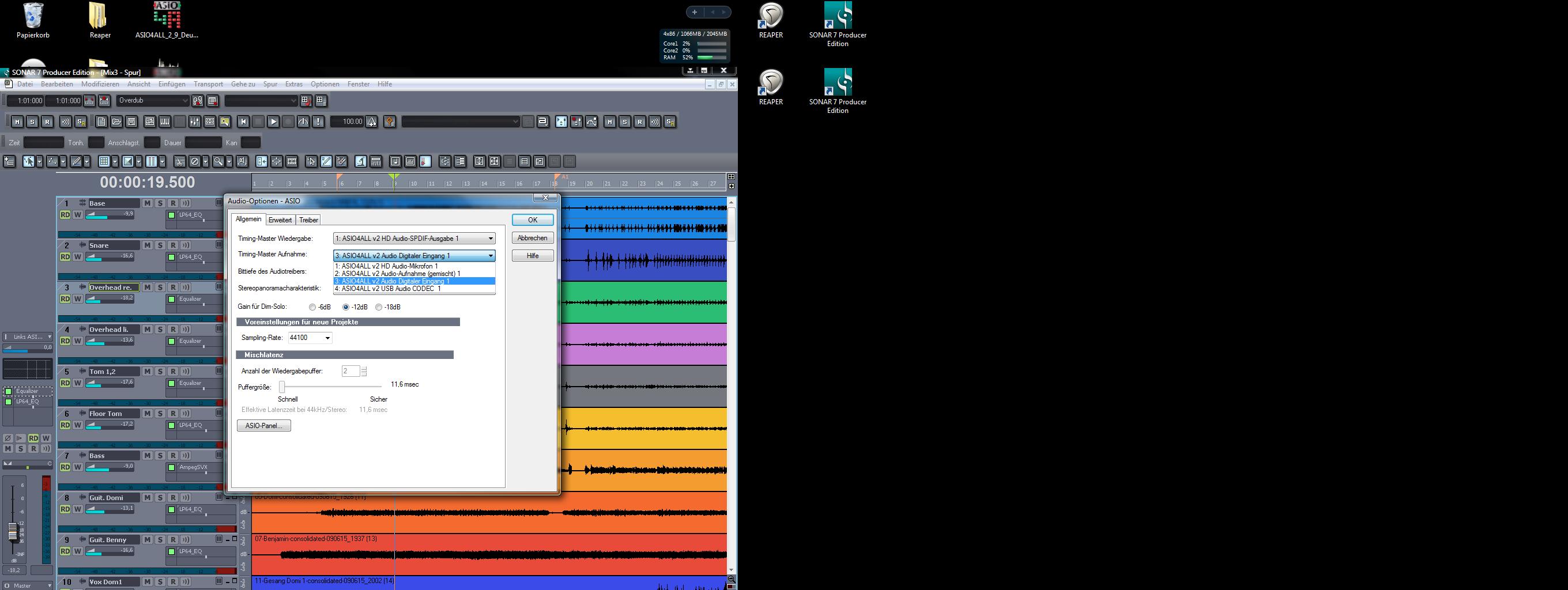Click the Hilfe button in the dialog
The width and height of the screenshot is (1568, 590).
533,255
